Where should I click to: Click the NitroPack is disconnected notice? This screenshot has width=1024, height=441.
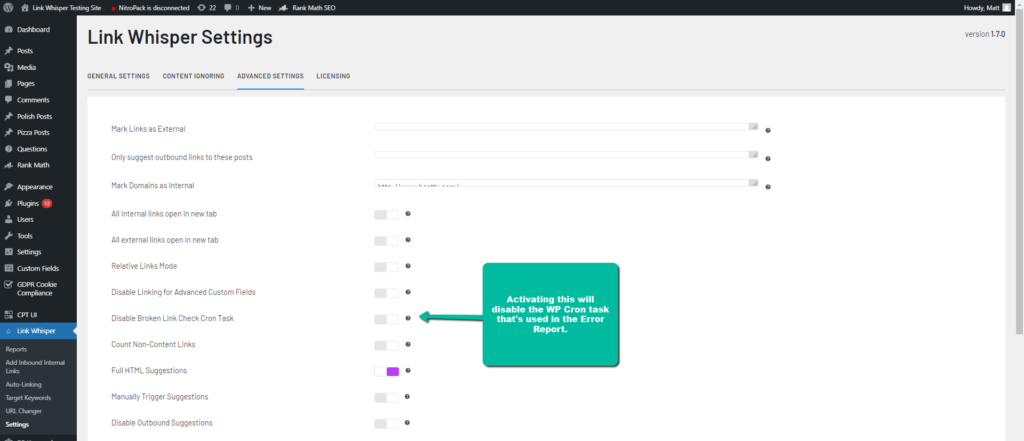(x=150, y=8)
